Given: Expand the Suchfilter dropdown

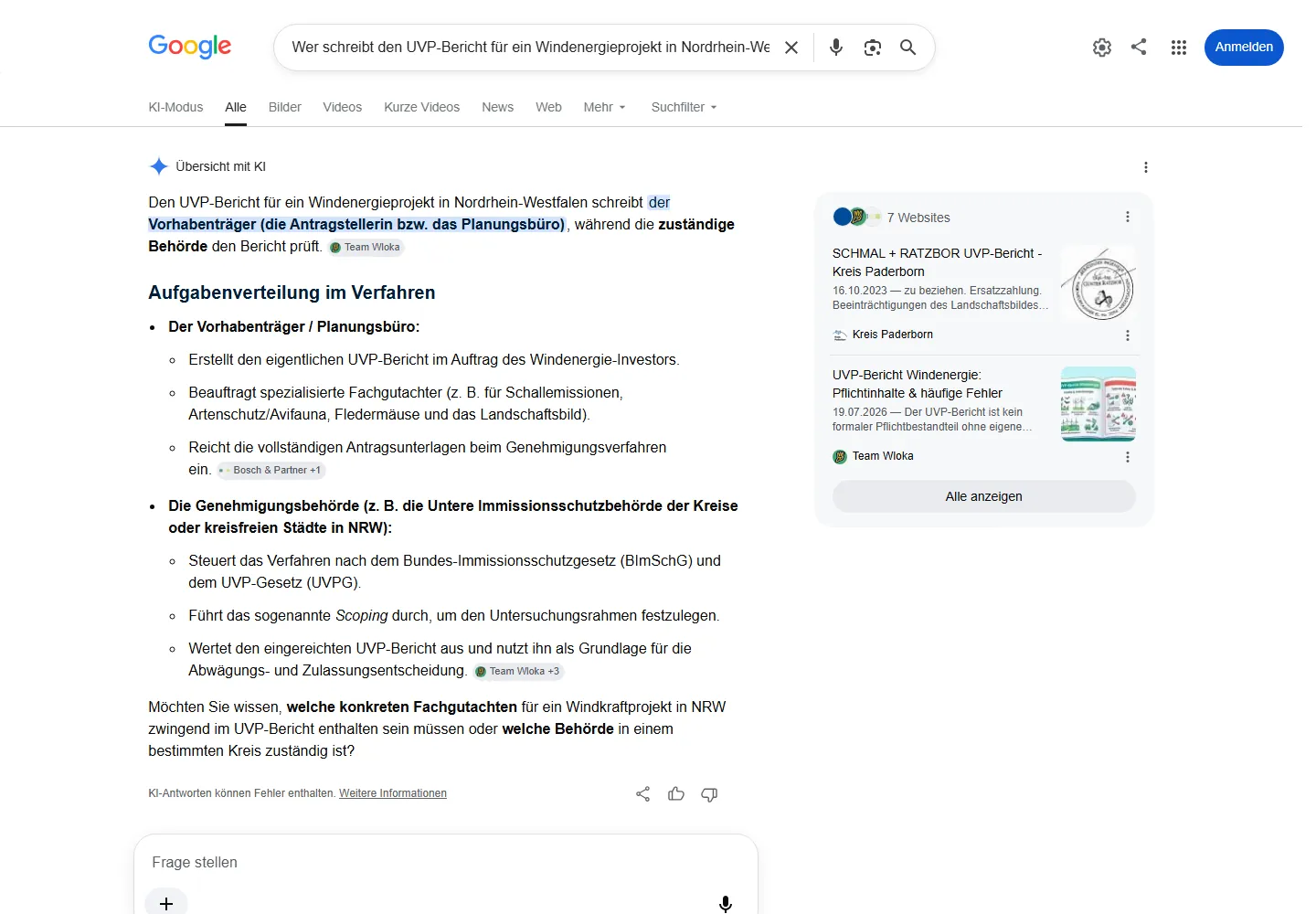Looking at the screenshot, I should click(x=685, y=107).
